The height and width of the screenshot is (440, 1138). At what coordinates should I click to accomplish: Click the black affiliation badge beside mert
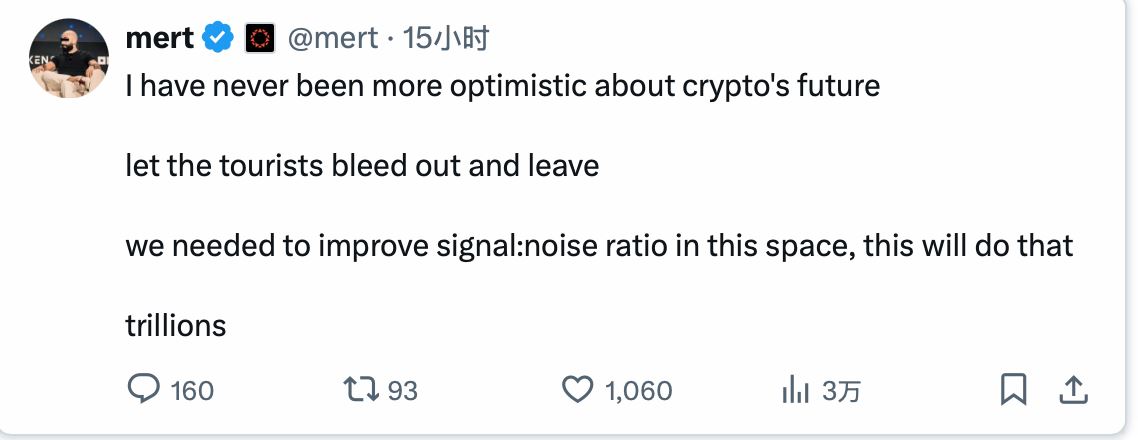point(259,39)
